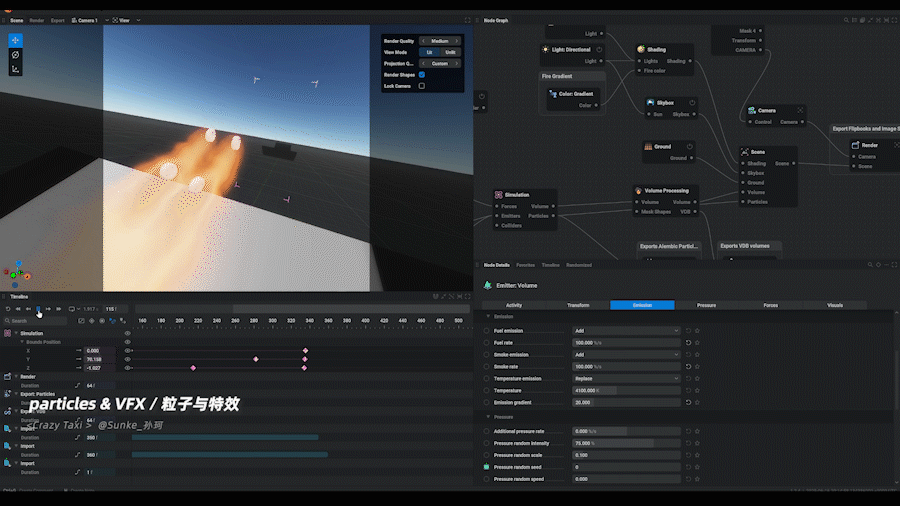Click the Export: Particles track icon
900x506 pixels.
7,394
